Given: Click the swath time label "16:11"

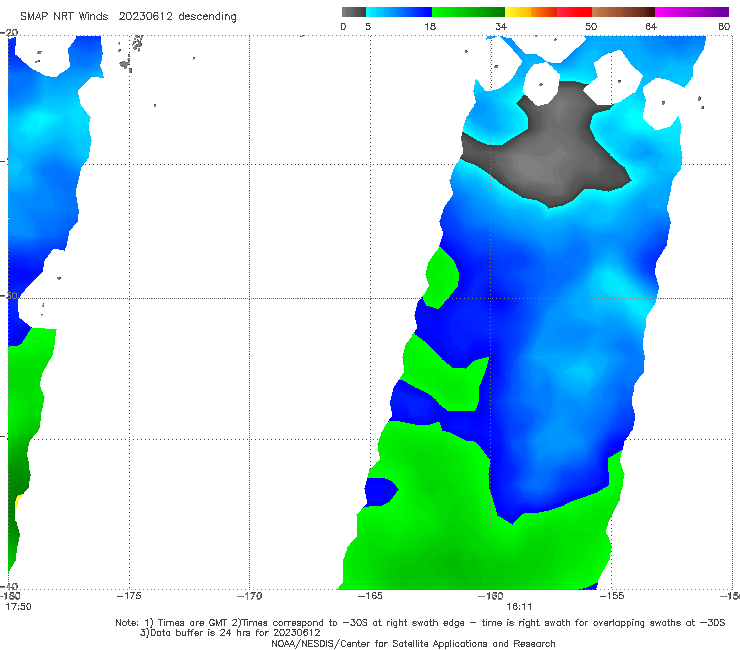Looking at the screenshot, I should click(519, 607).
